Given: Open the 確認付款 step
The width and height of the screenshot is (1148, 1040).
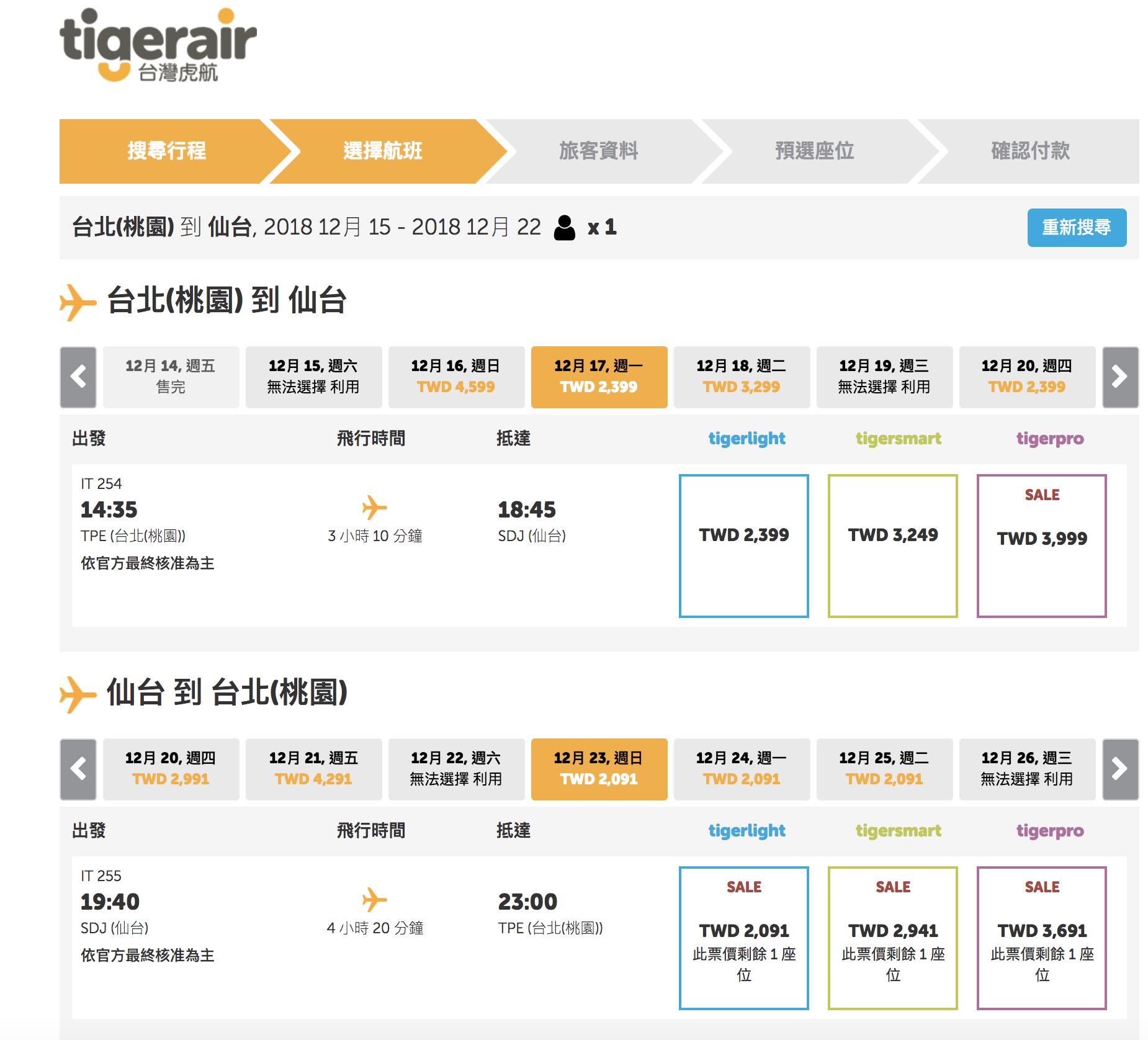Looking at the screenshot, I should 1030,151.
